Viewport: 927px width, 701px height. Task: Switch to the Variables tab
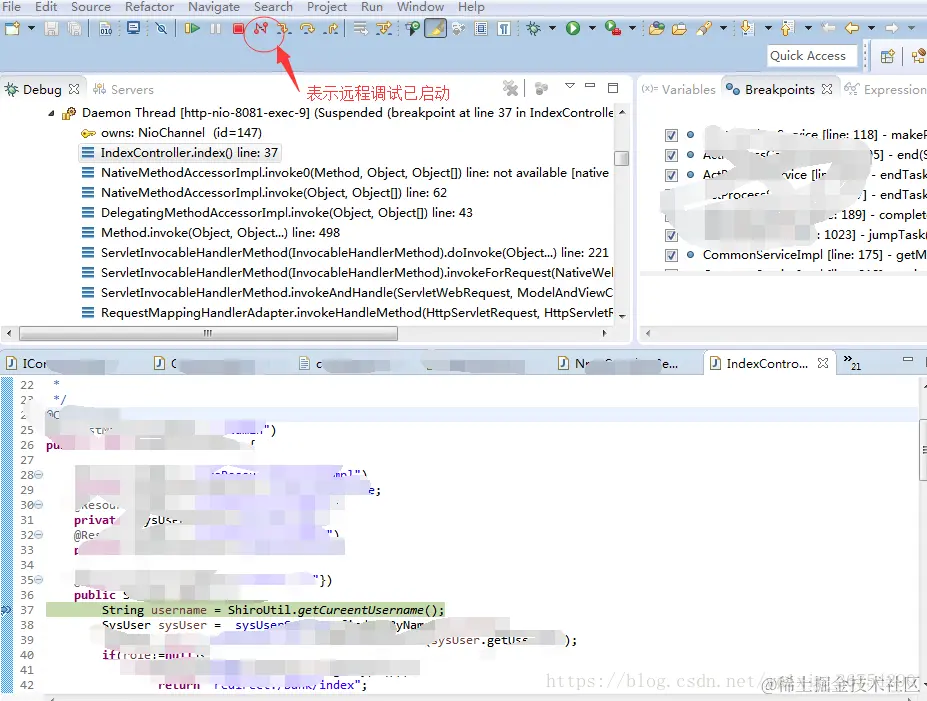pos(679,90)
